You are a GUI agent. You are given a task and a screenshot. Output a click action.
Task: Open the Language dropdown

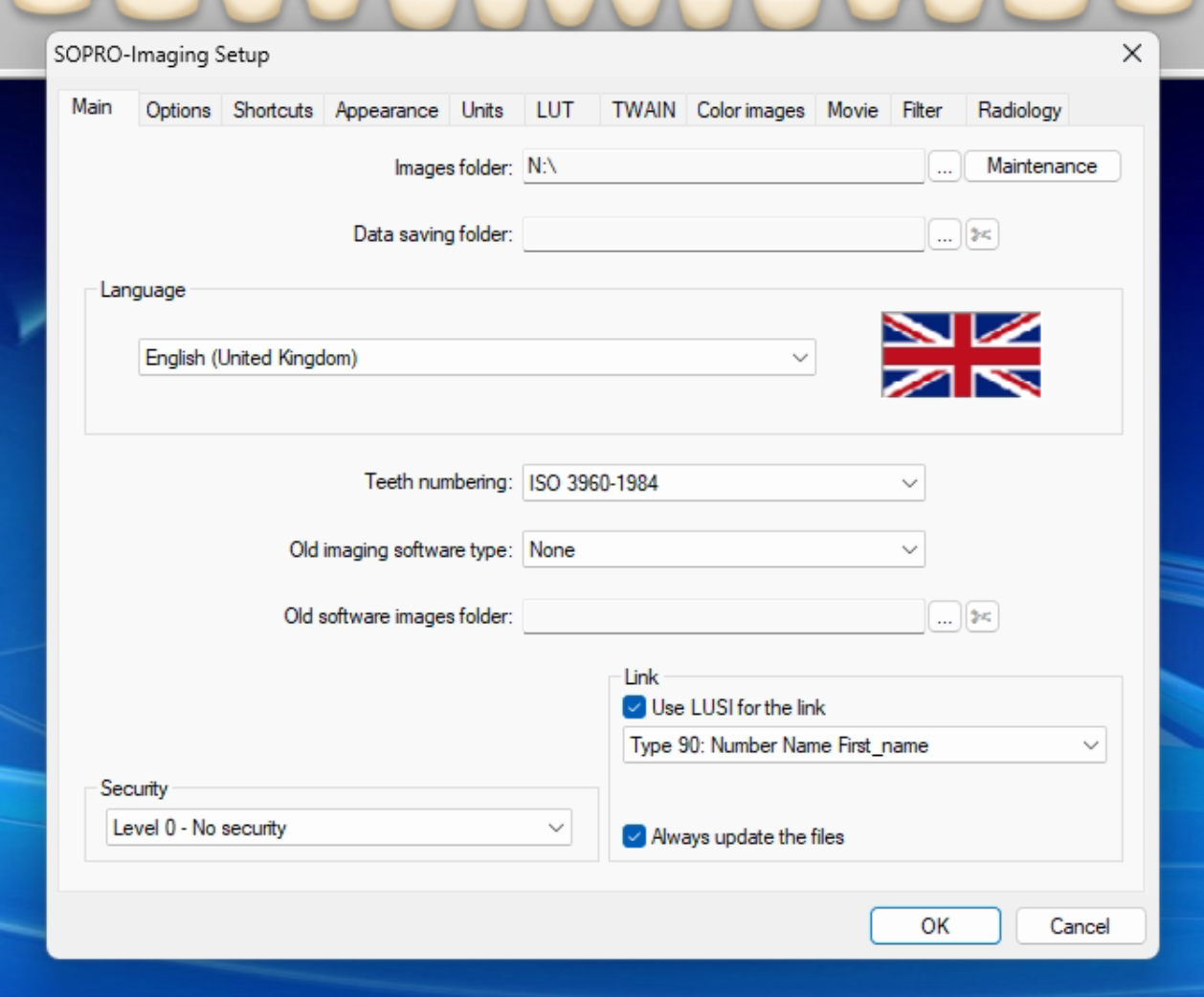click(477, 358)
